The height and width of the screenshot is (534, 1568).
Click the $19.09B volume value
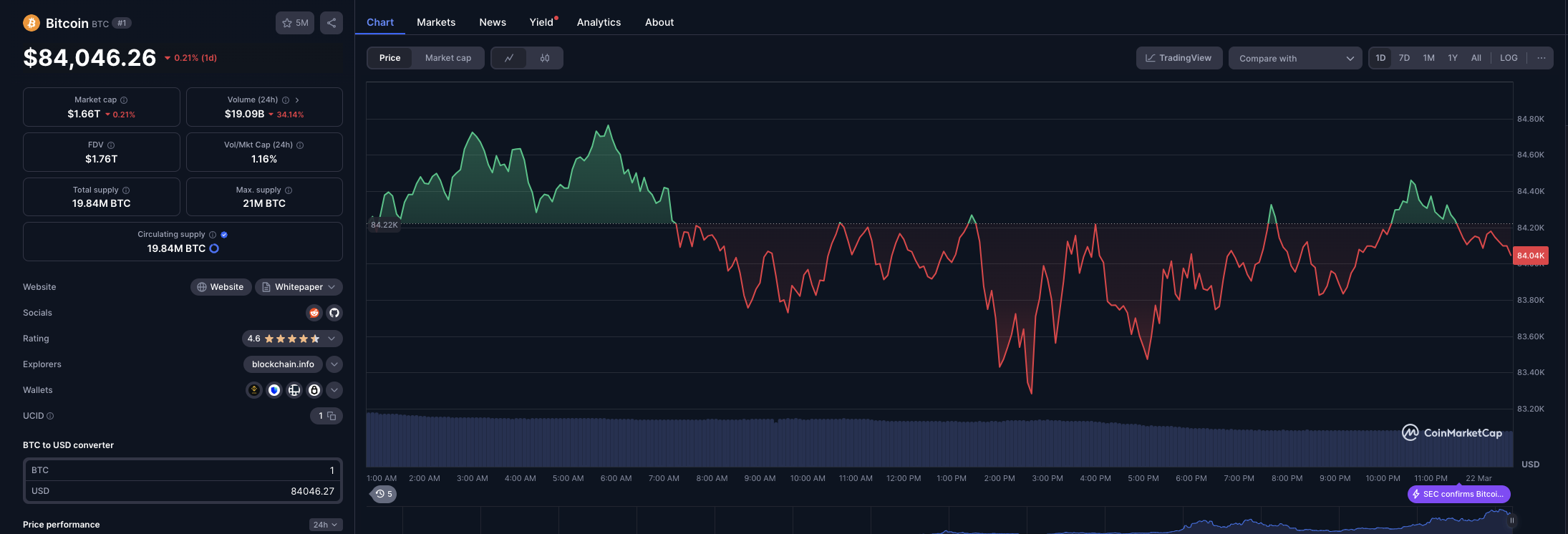point(244,114)
